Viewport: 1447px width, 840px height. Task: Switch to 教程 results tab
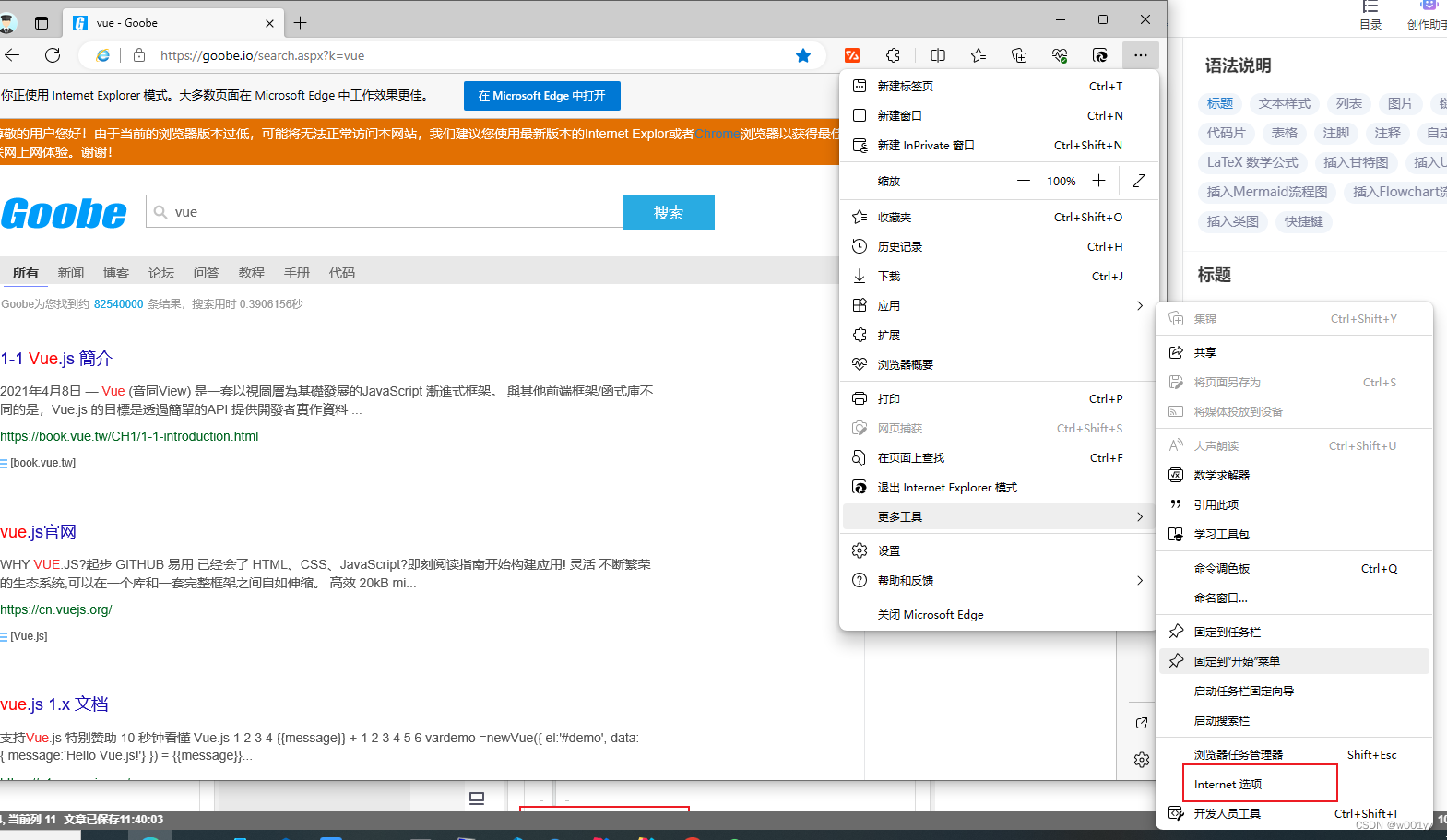coord(252,273)
